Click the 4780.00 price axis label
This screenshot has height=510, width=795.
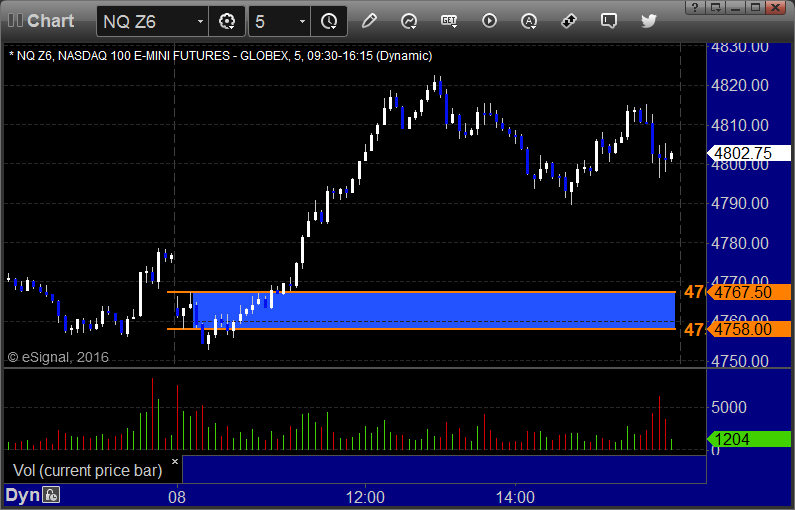click(x=740, y=243)
